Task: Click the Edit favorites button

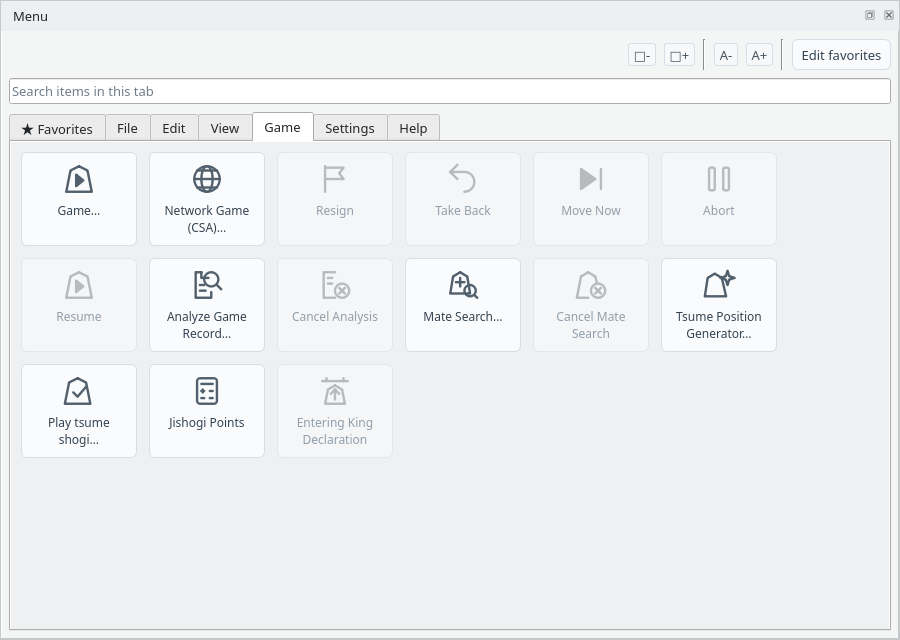Action: (x=841, y=55)
